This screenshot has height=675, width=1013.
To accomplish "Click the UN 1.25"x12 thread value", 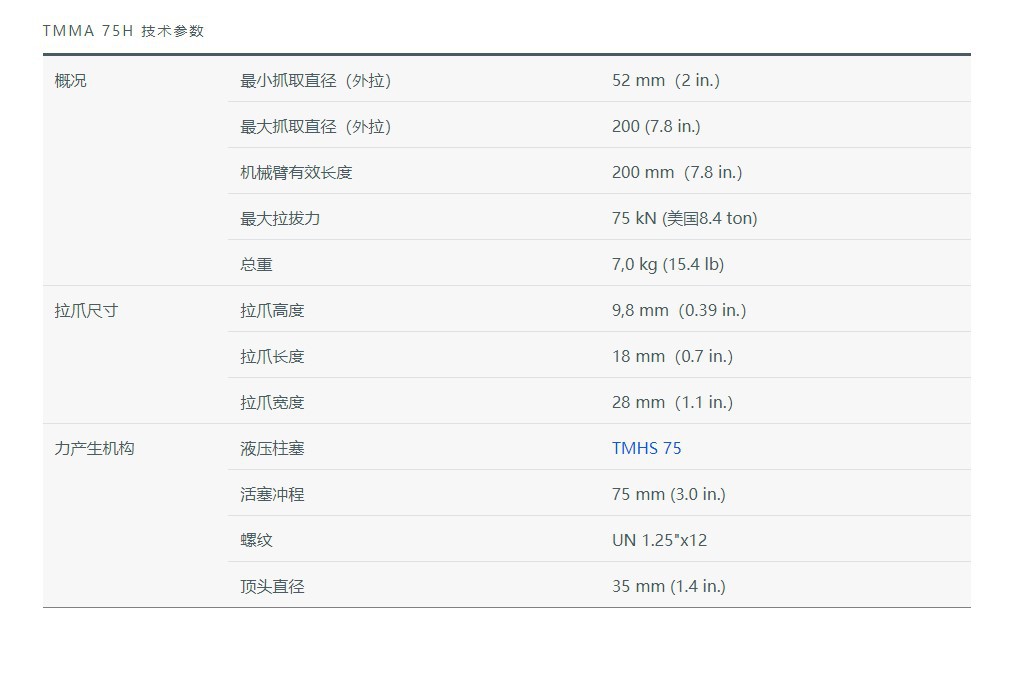I will 659,540.
